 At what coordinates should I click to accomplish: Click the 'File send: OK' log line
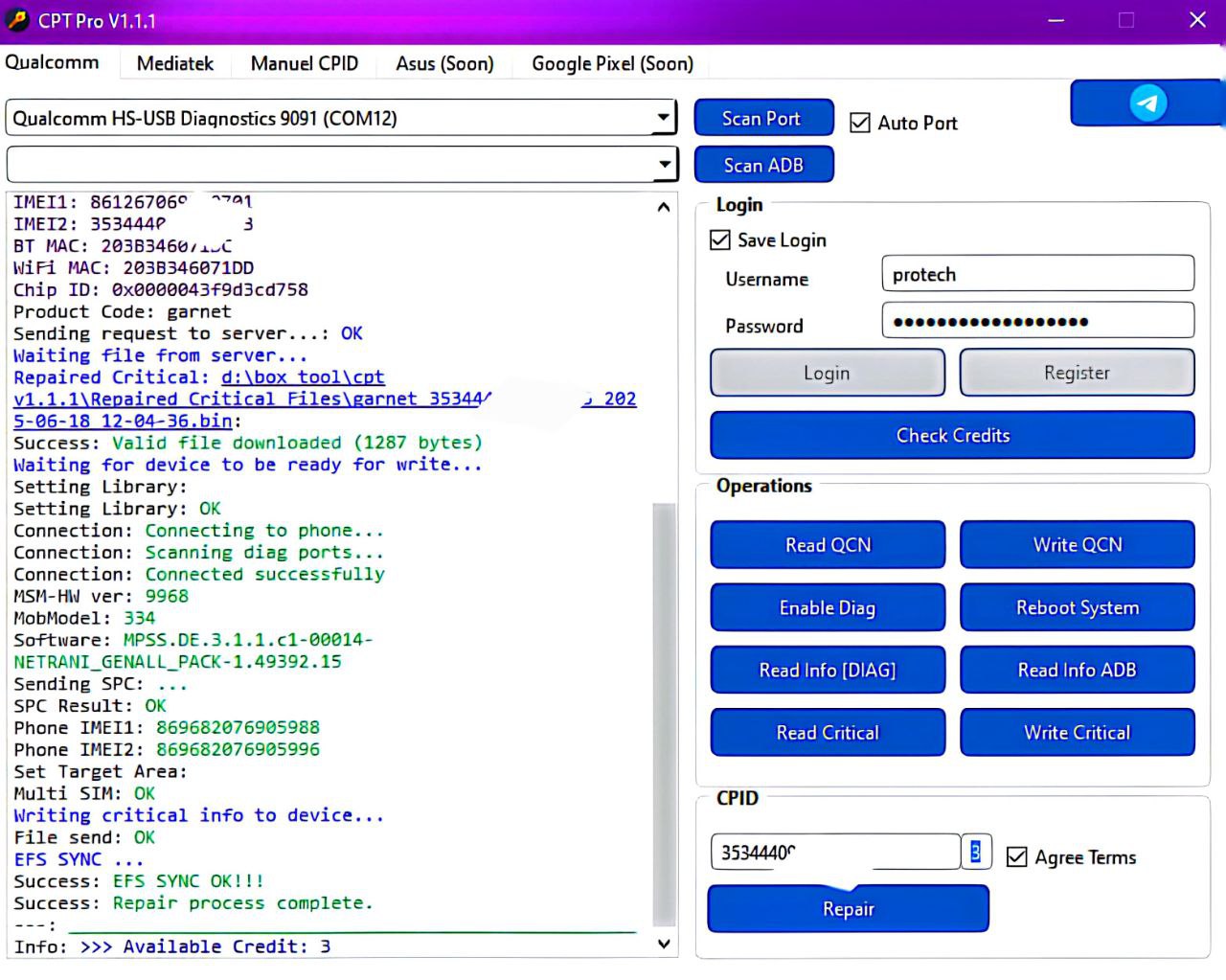point(84,837)
